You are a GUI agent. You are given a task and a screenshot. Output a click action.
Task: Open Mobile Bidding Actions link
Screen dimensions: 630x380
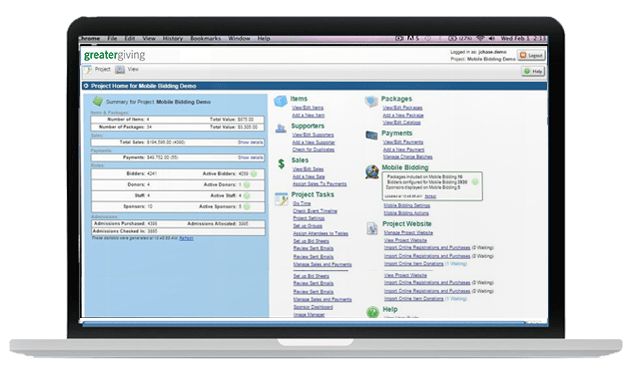point(406,213)
